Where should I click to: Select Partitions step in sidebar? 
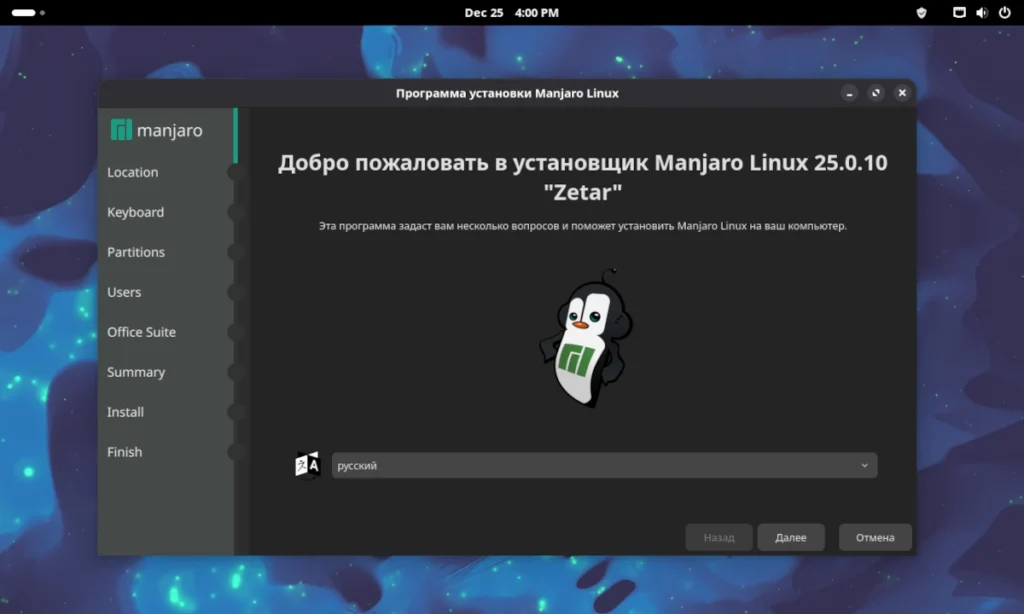tap(136, 251)
